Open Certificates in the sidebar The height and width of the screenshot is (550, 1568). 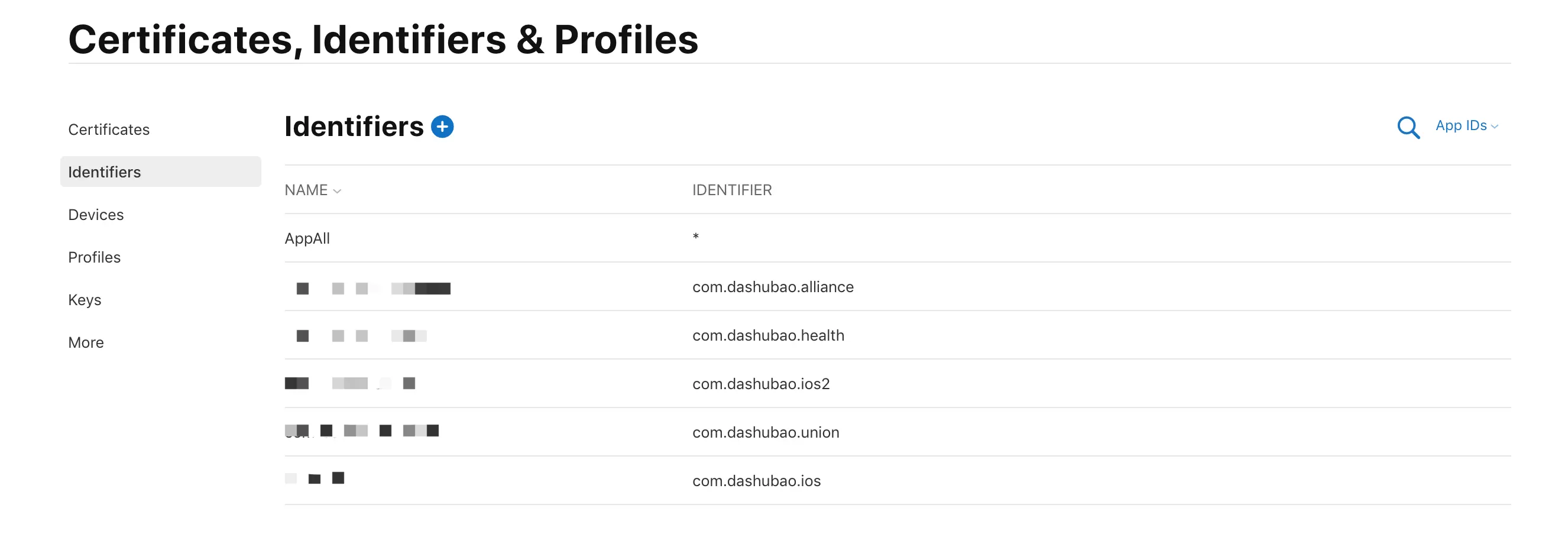[x=108, y=130]
